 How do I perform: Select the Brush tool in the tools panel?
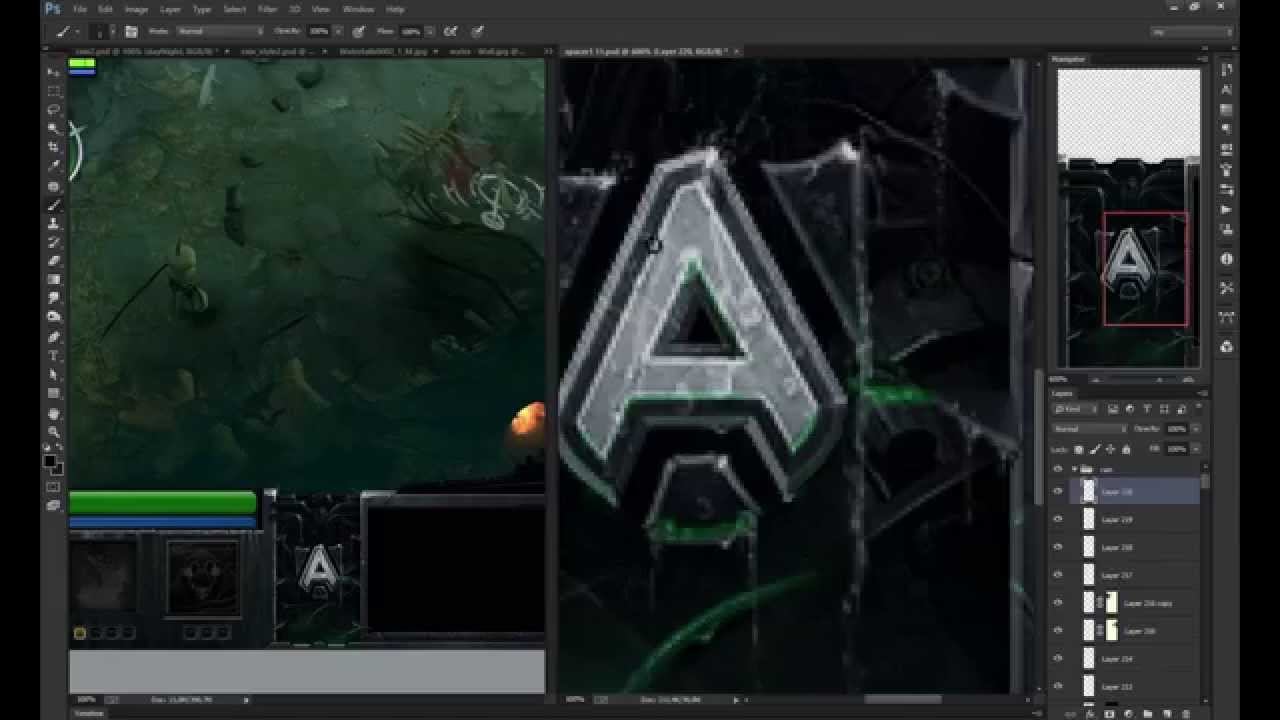pyautogui.click(x=54, y=205)
